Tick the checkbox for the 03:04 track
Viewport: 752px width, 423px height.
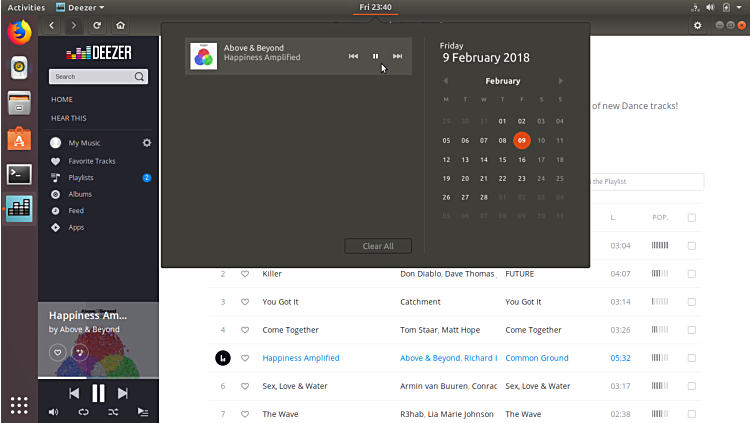pos(691,245)
